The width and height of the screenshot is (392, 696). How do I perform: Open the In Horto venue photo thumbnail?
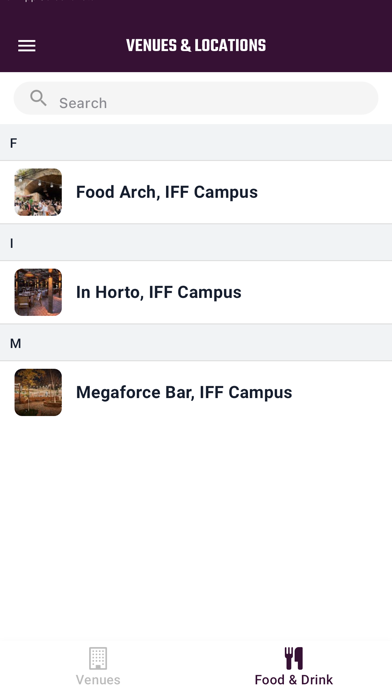(38, 292)
